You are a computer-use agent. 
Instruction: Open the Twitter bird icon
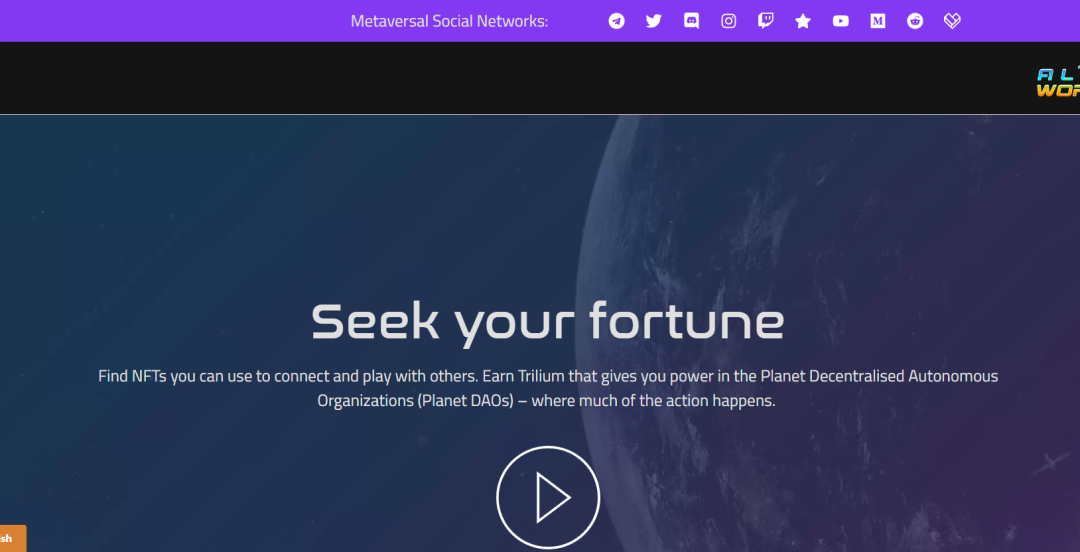pos(654,21)
